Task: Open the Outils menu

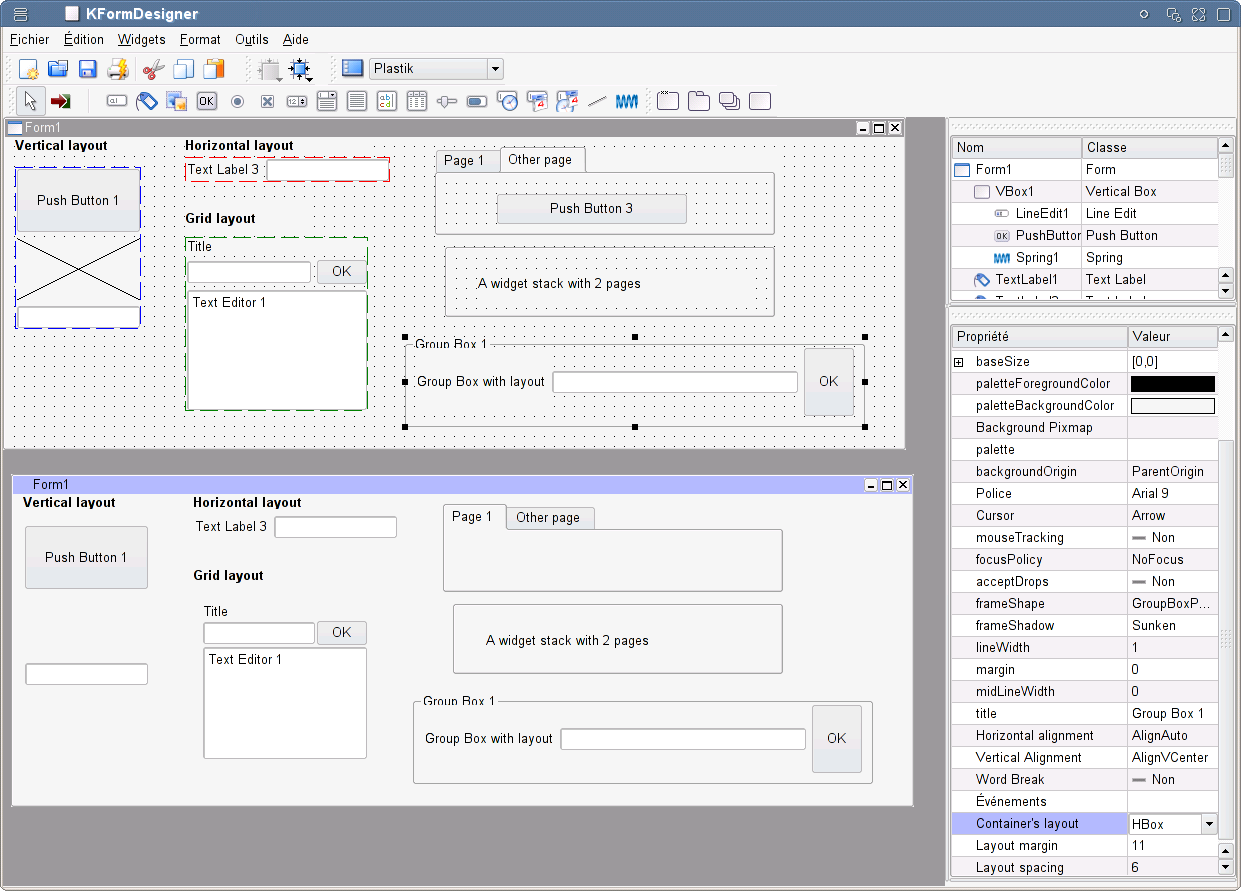Action: pos(252,40)
